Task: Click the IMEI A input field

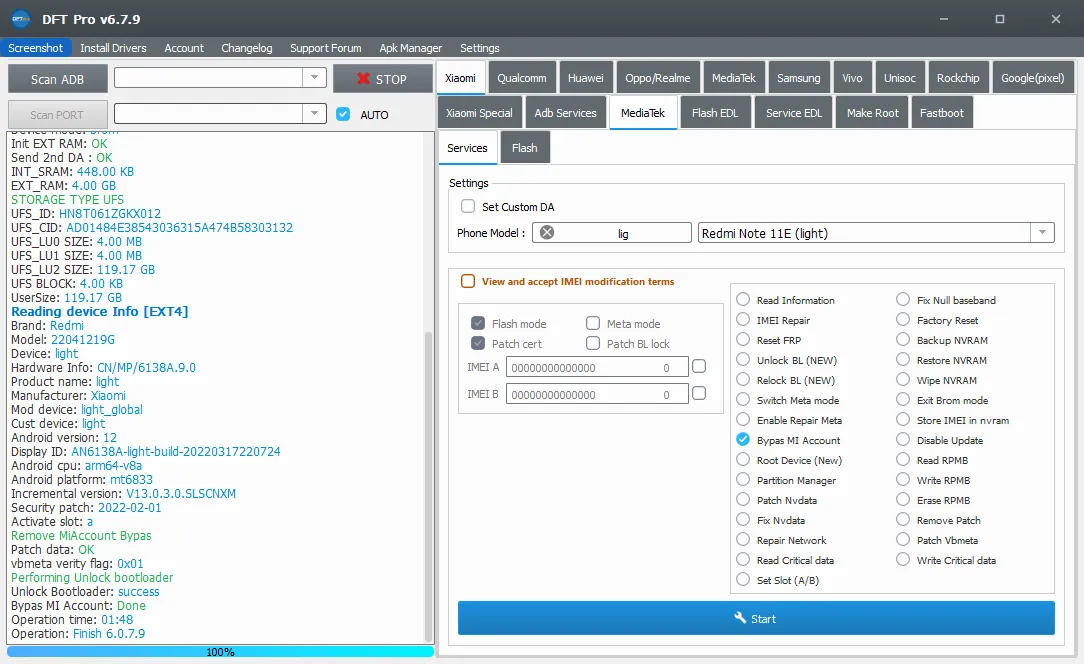Action: click(597, 367)
